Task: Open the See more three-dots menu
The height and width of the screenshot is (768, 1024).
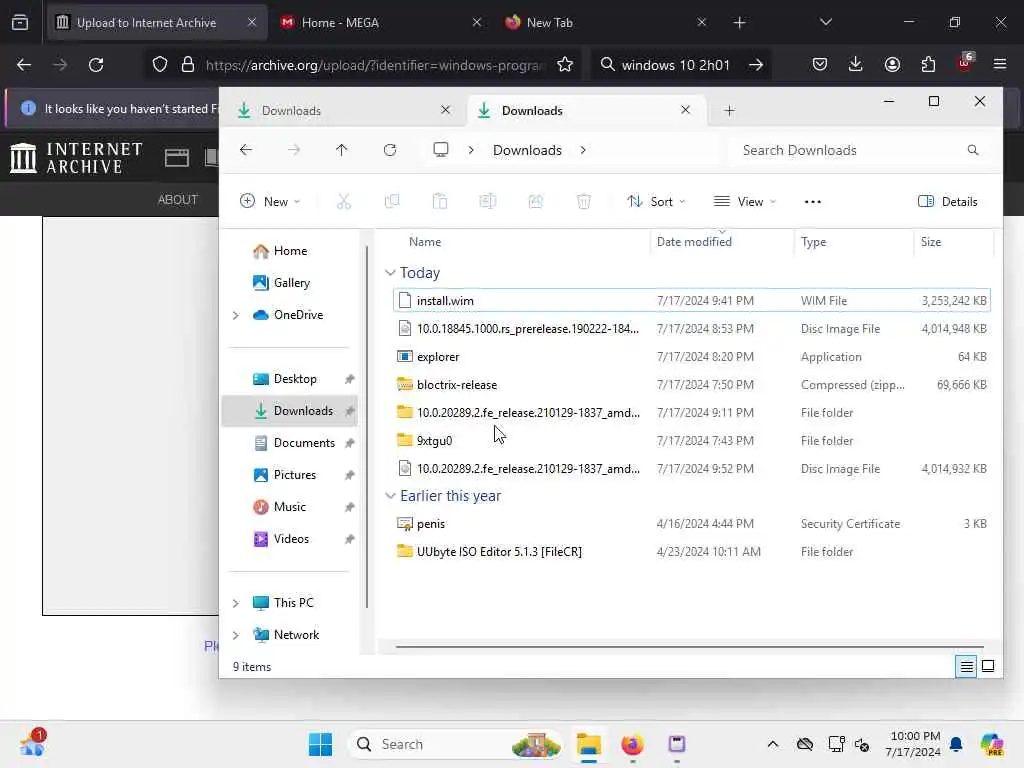Action: coord(812,202)
